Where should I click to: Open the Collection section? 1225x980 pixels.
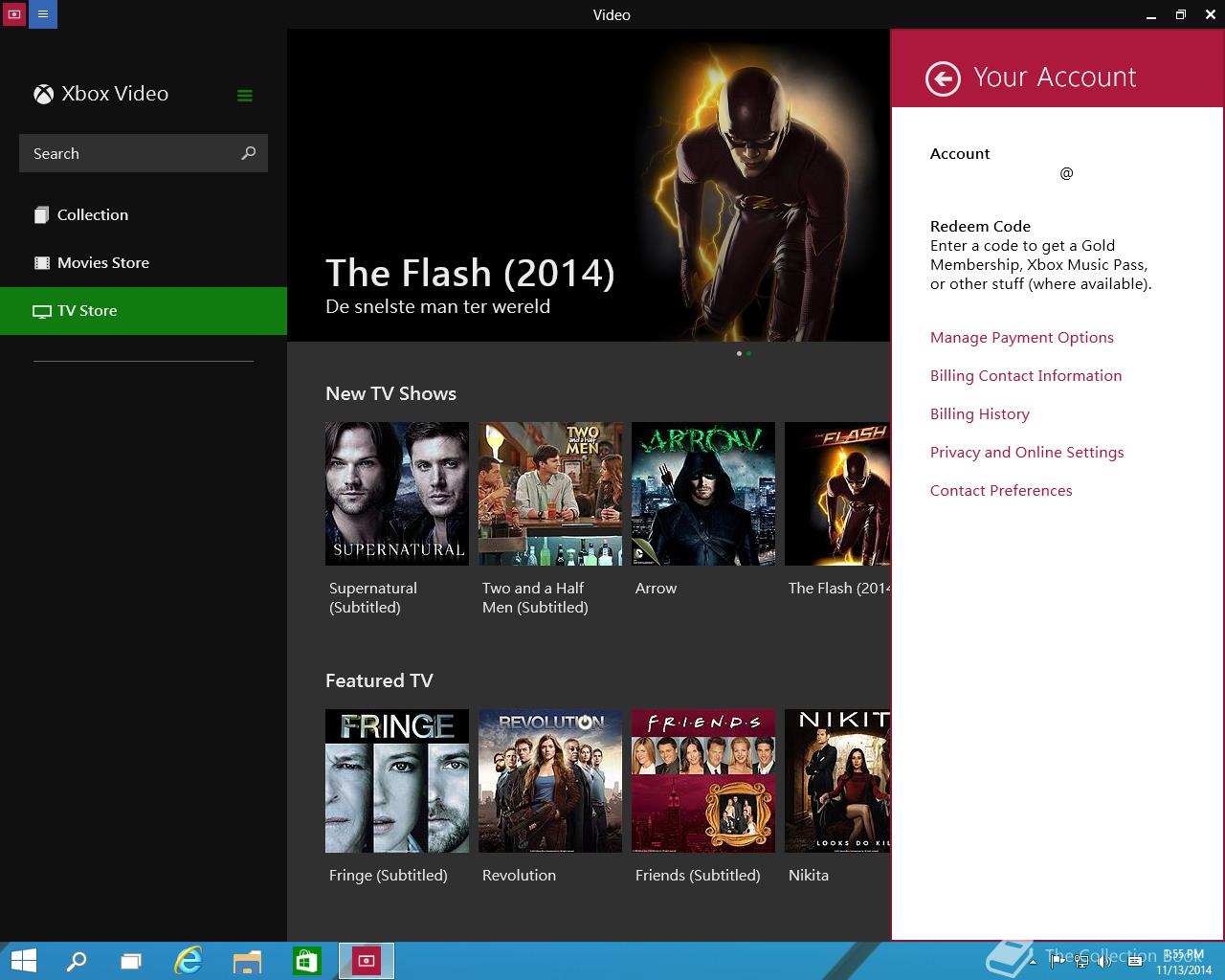(144, 215)
